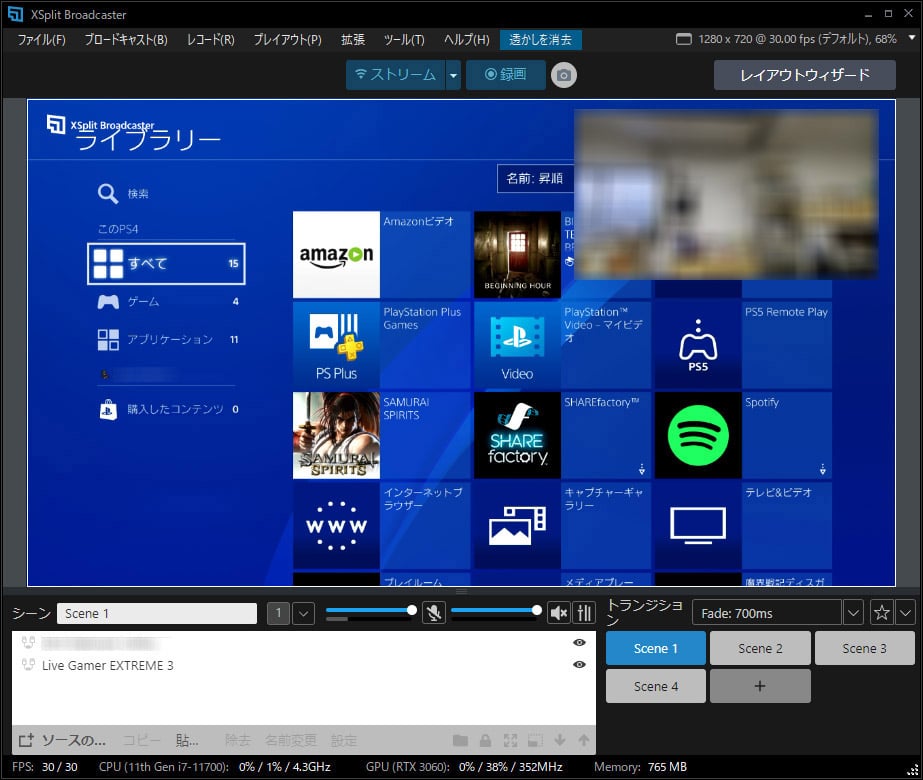Open the レイアウトウィザード button
This screenshot has height=780, width=923.
pyautogui.click(x=805, y=75)
